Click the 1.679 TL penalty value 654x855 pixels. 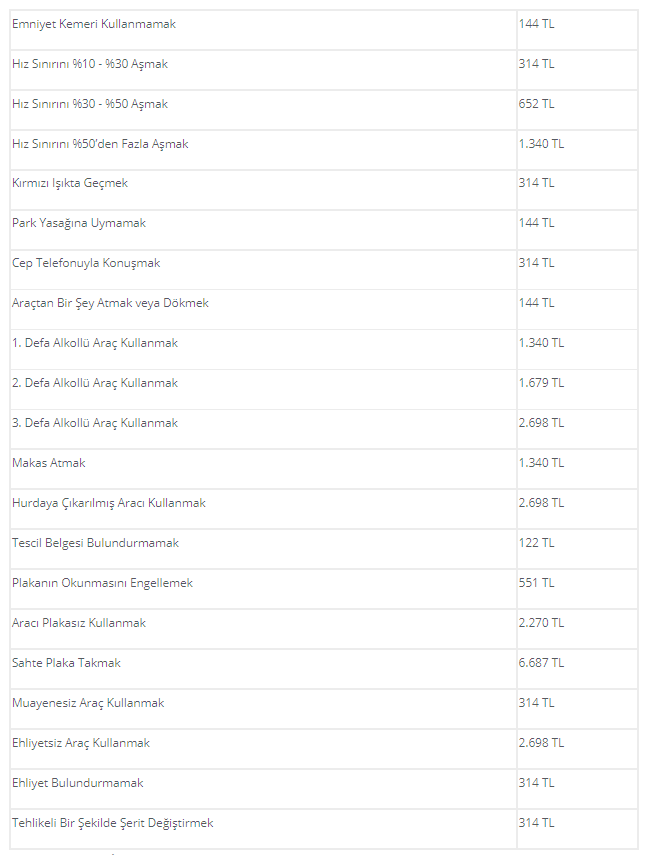[541, 383]
